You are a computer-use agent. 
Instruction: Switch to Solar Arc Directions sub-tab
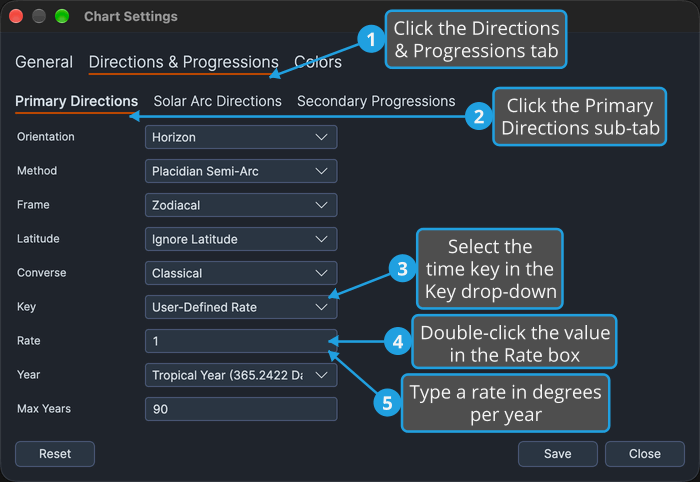point(217,101)
